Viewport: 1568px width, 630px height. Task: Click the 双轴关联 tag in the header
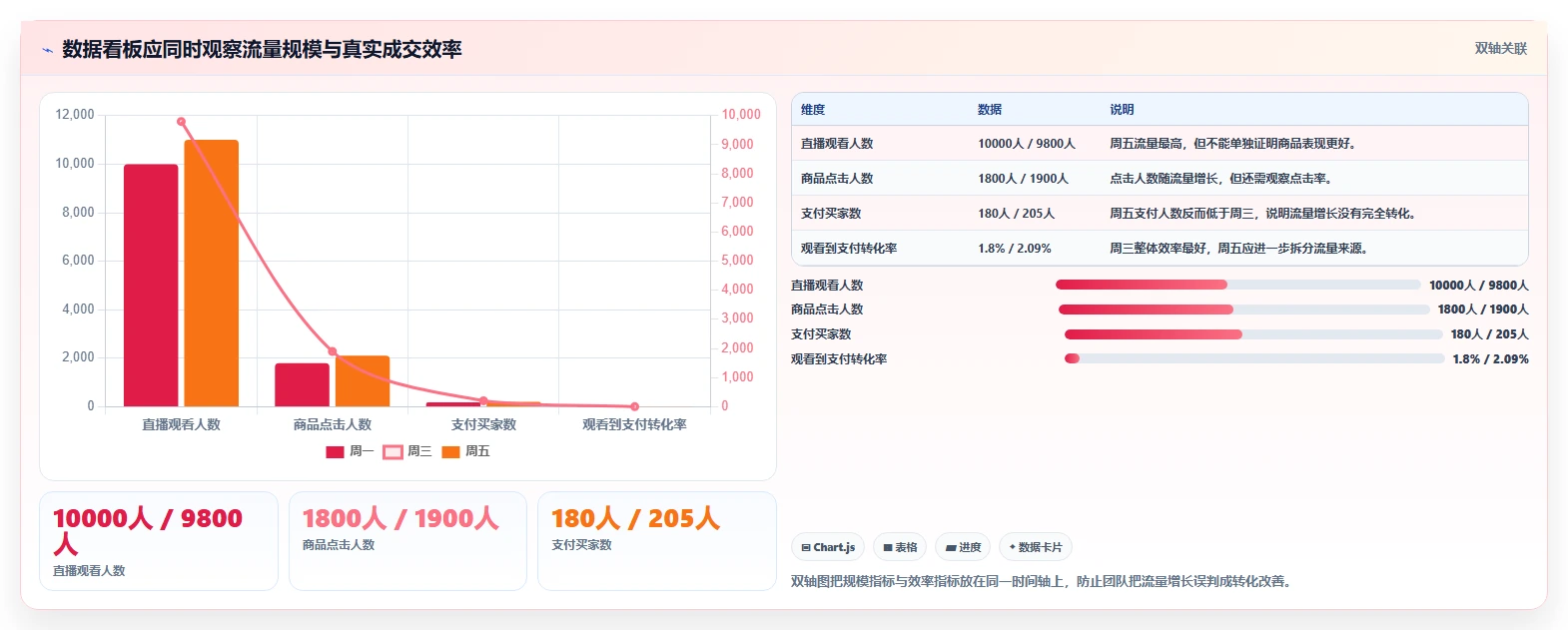[x=1500, y=49]
